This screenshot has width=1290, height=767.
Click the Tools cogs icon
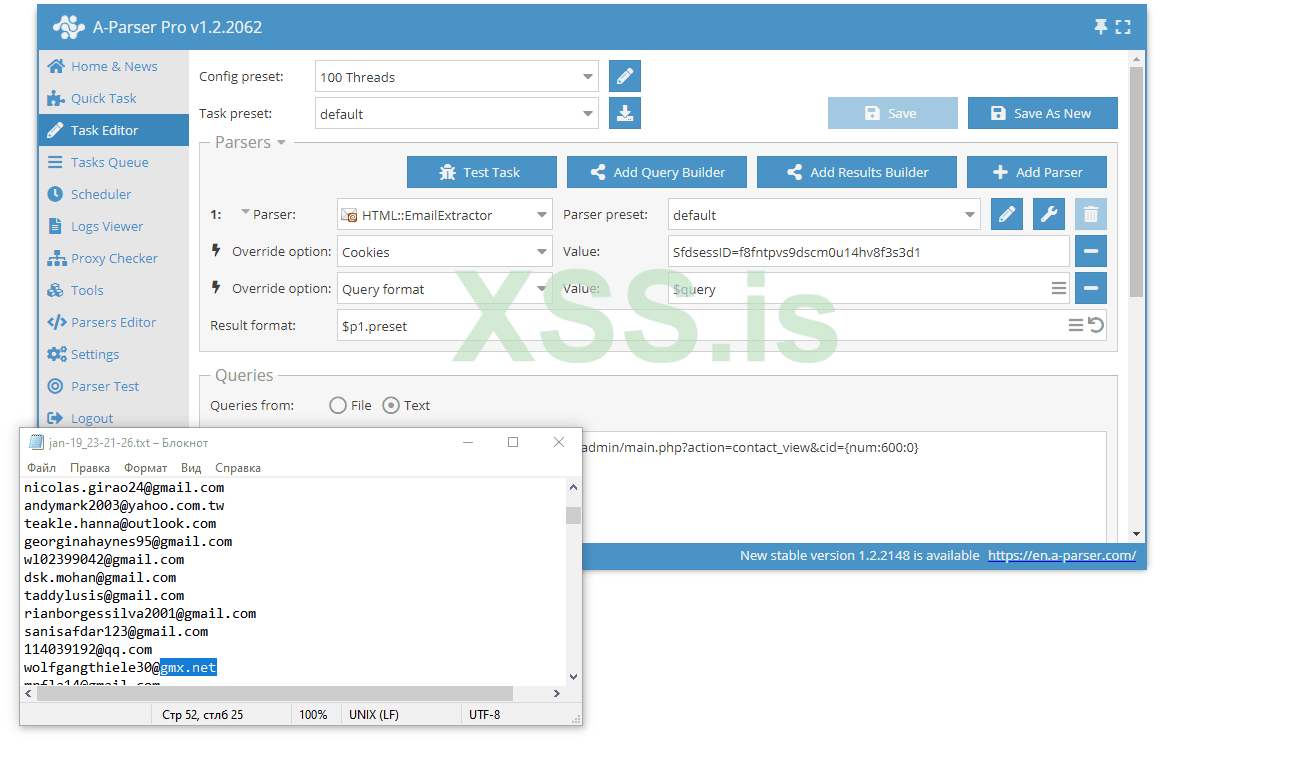pos(55,290)
